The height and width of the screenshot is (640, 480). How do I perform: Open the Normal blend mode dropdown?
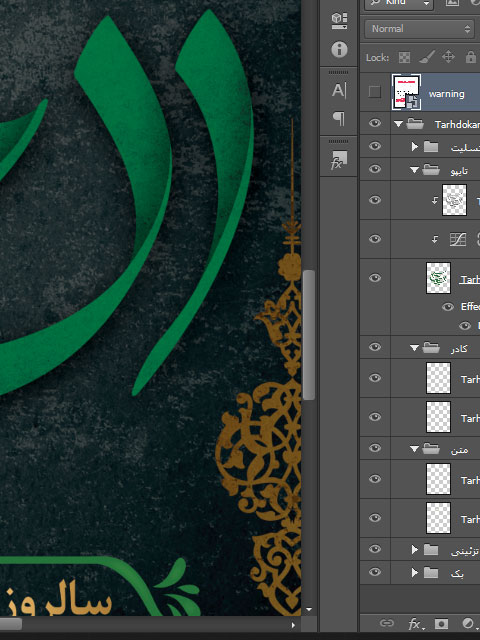pyautogui.click(x=420, y=29)
